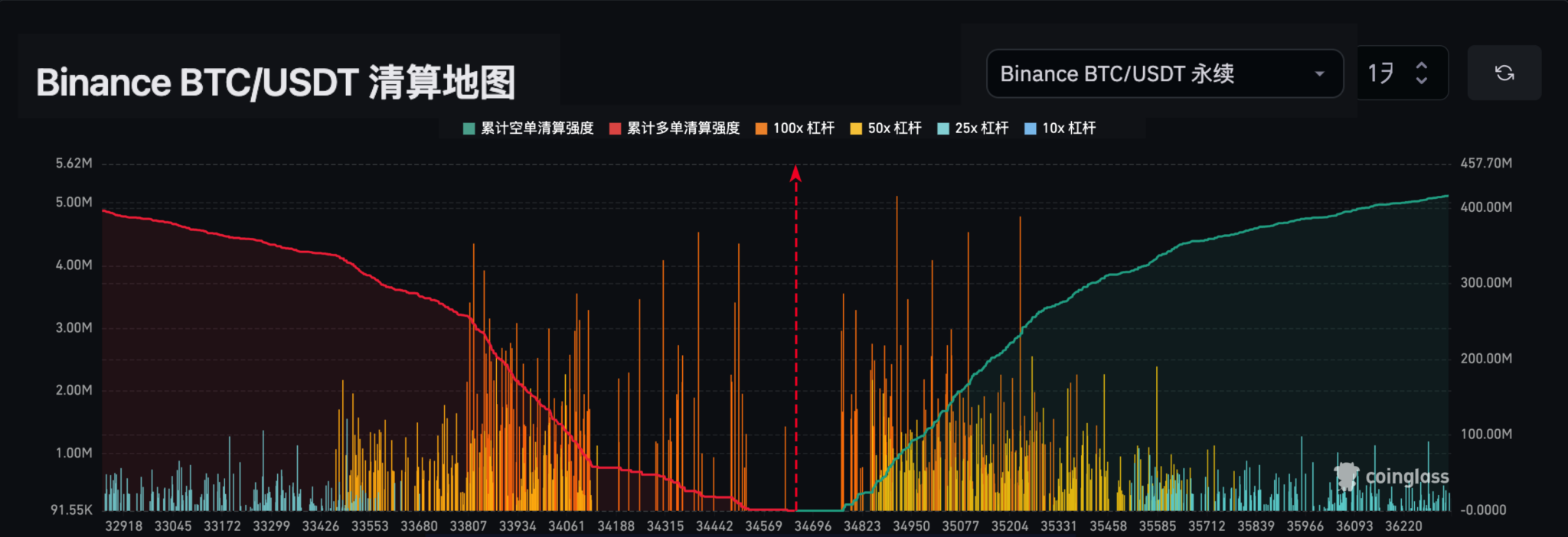
Task: Click the Binance BTC/USDT 清算地图 title
Action: 276,83
